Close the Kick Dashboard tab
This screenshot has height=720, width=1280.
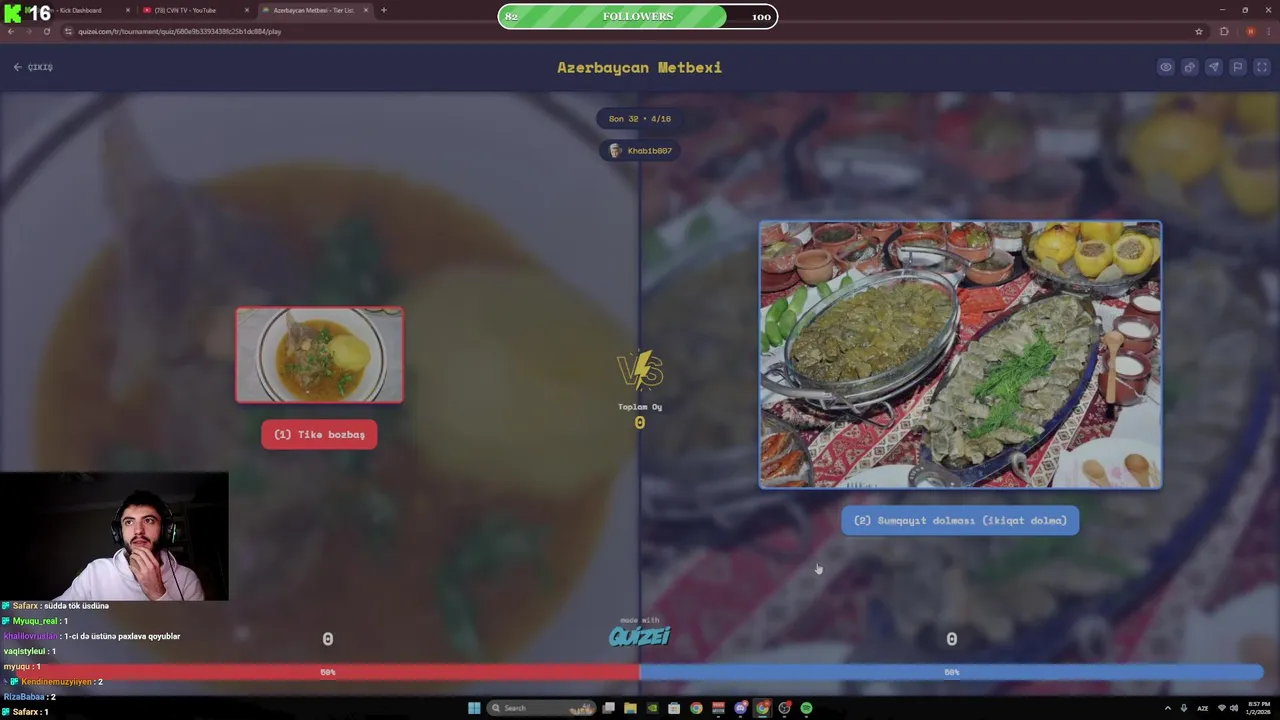(x=127, y=10)
